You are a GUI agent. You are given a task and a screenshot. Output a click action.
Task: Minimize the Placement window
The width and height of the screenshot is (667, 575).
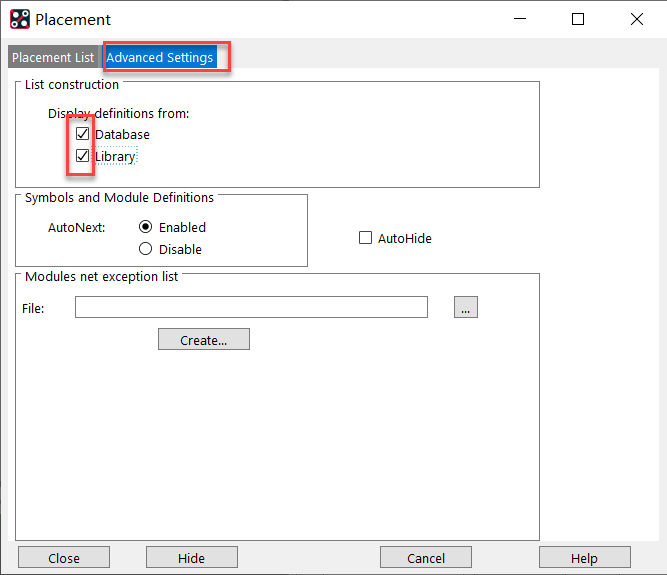pos(518,19)
